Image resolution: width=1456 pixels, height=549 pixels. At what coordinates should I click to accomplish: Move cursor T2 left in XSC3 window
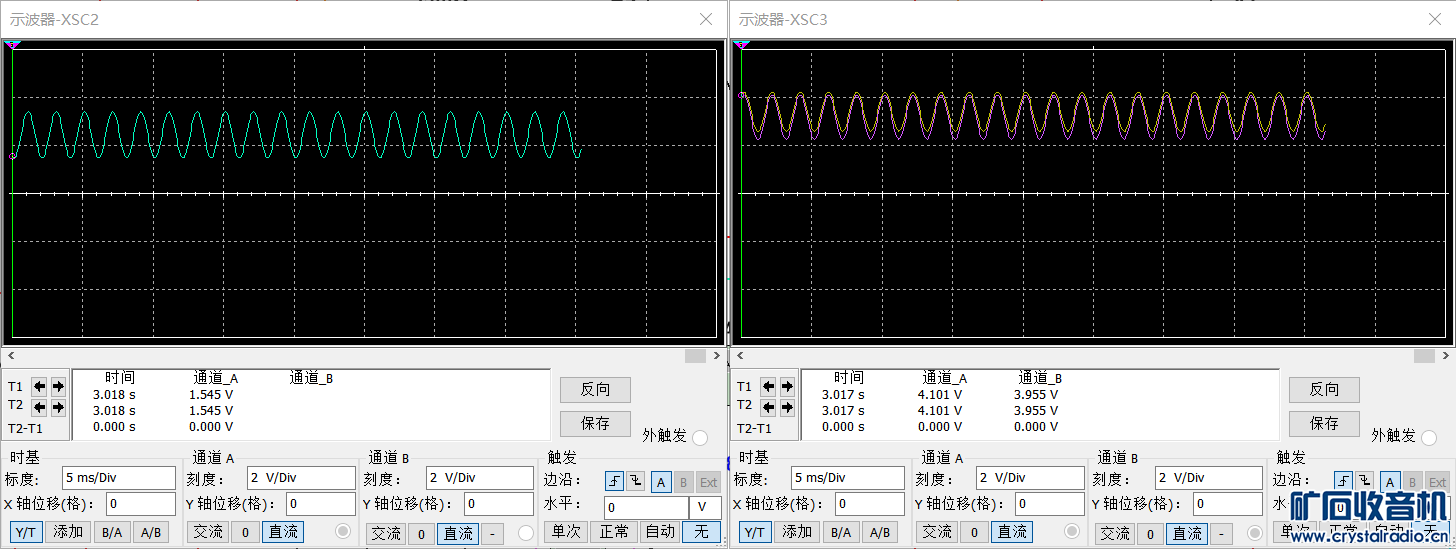(x=768, y=406)
